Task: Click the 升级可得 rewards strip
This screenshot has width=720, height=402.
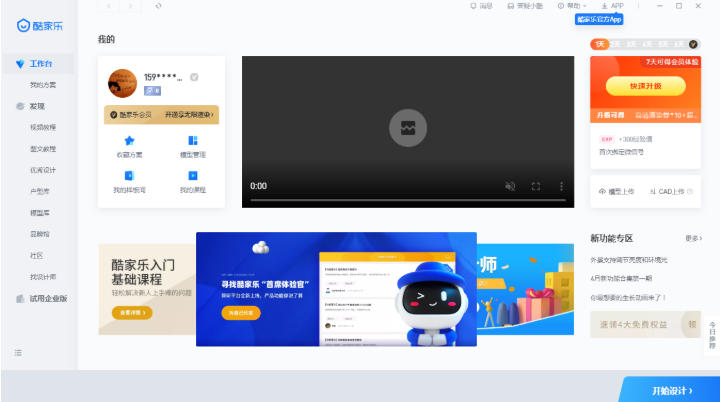Action: pyautogui.click(x=646, y=115)
